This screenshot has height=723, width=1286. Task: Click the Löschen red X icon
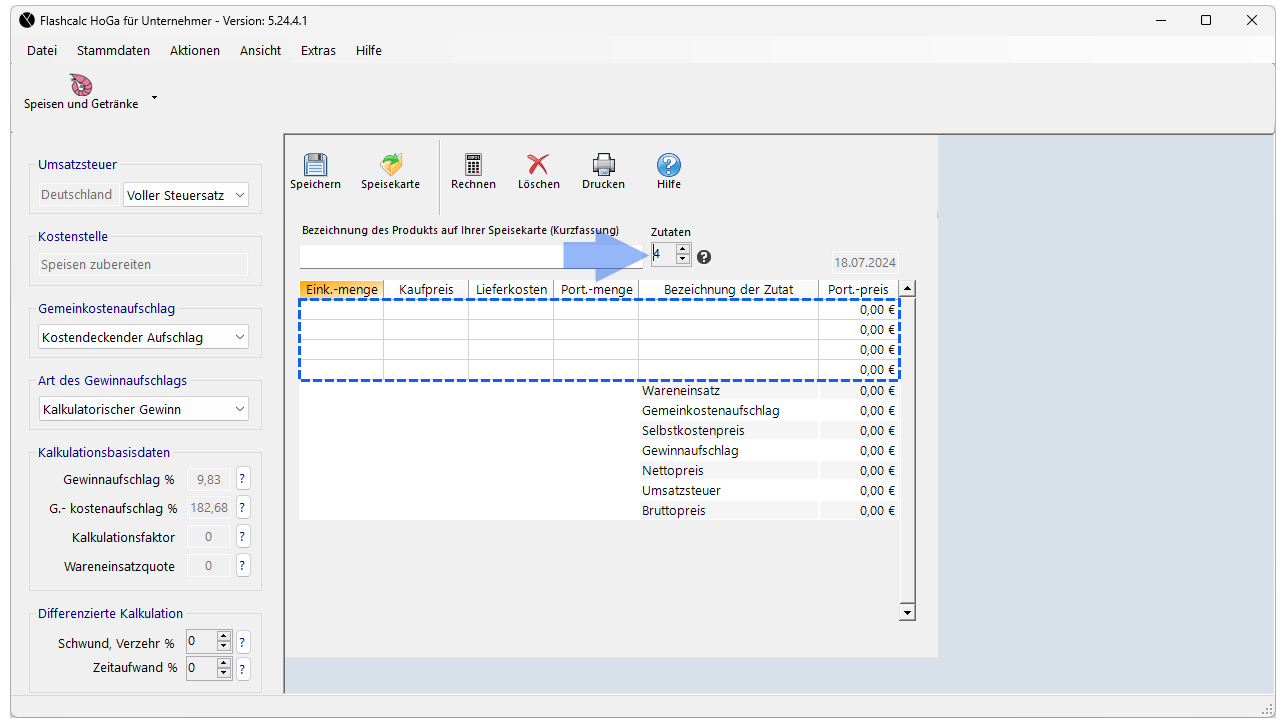tap(538, 166)
